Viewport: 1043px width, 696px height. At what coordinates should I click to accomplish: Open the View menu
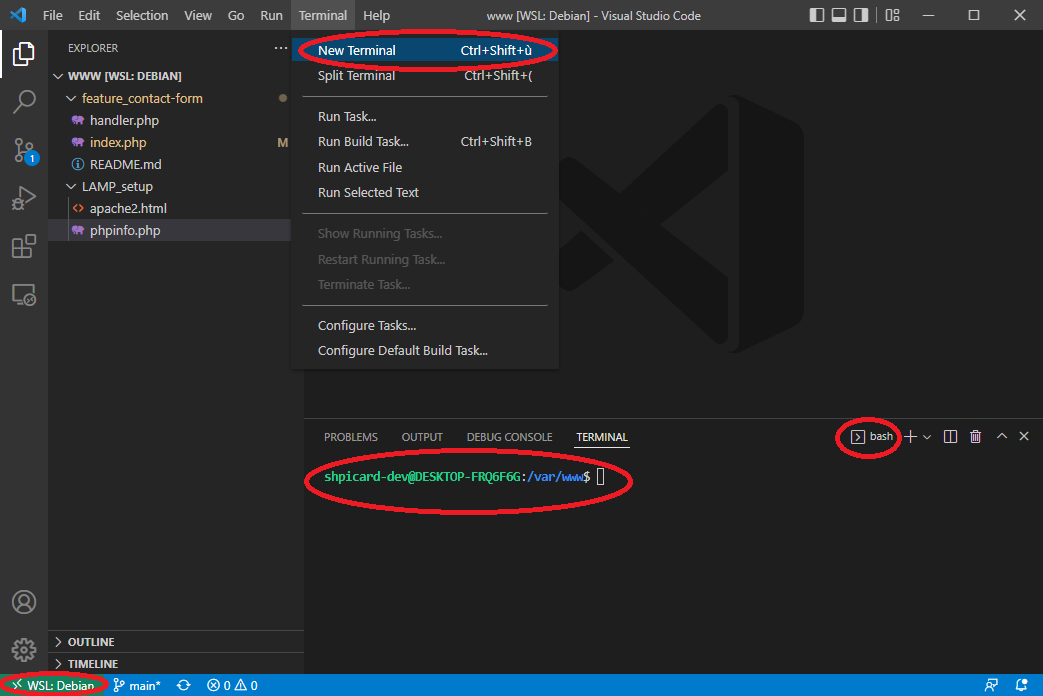(x=198, y=15)
